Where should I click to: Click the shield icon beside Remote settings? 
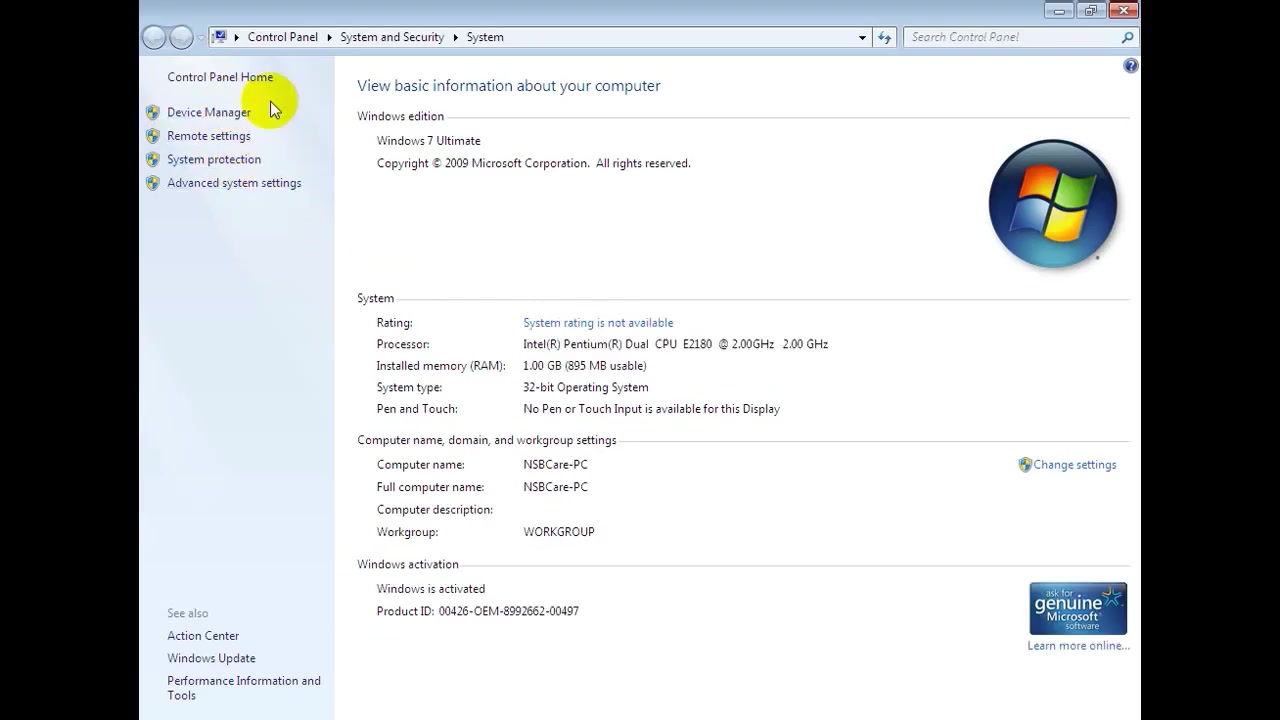pyautogui.click(x=153, y=136)
